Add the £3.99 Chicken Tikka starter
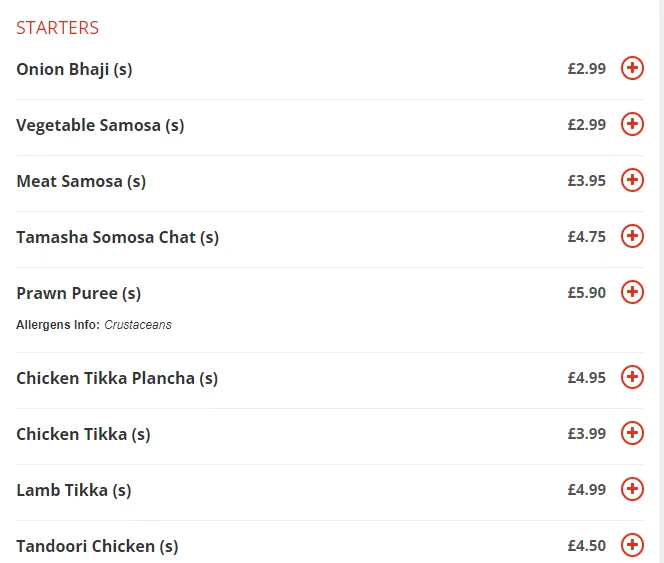 coord(632,433)
